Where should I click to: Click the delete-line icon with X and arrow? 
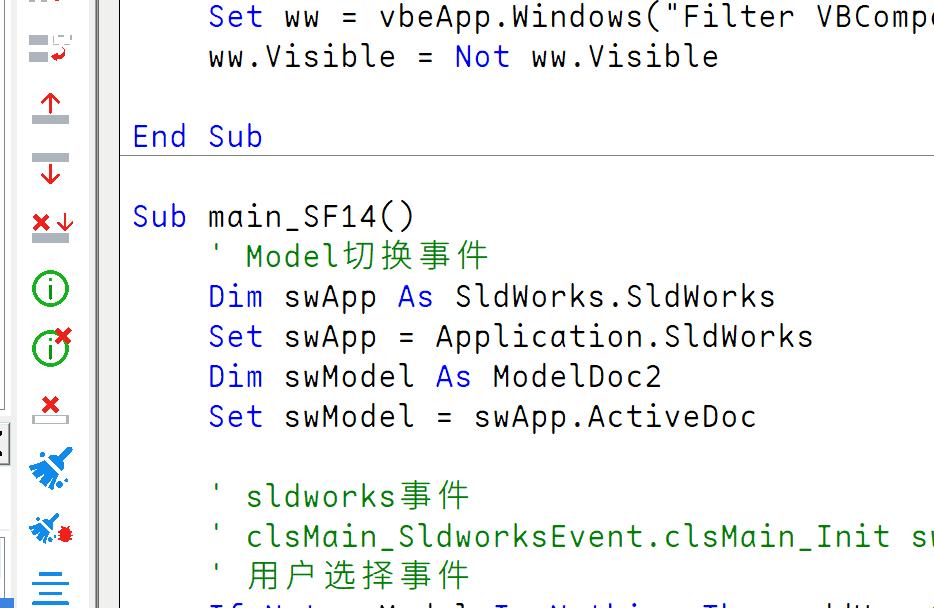pyautogui.click(x=50, y=224)
